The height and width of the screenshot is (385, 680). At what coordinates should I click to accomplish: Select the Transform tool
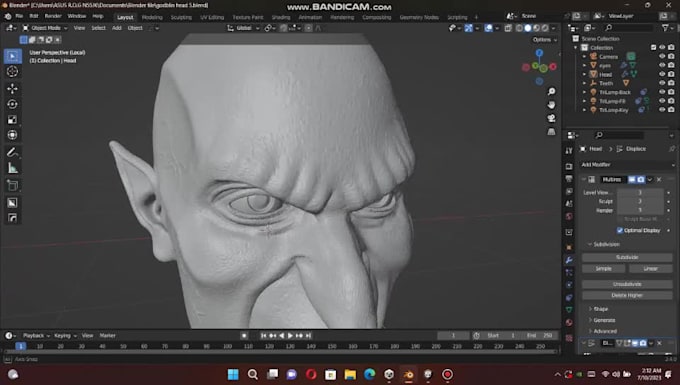pyautogui.click(x=12, y=135)
